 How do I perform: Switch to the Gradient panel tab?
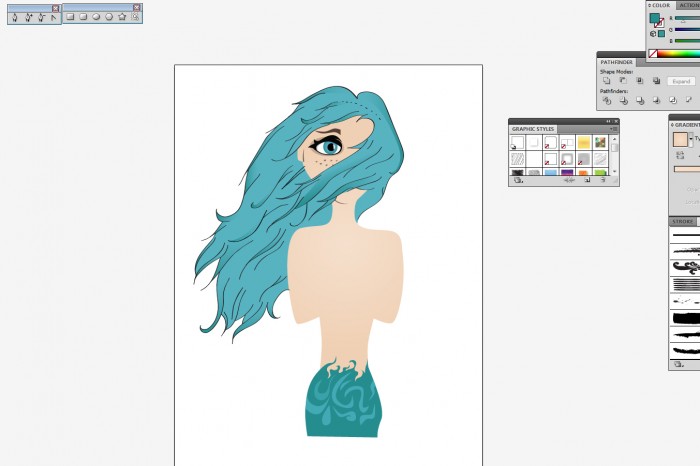click(x=687, y=125)
